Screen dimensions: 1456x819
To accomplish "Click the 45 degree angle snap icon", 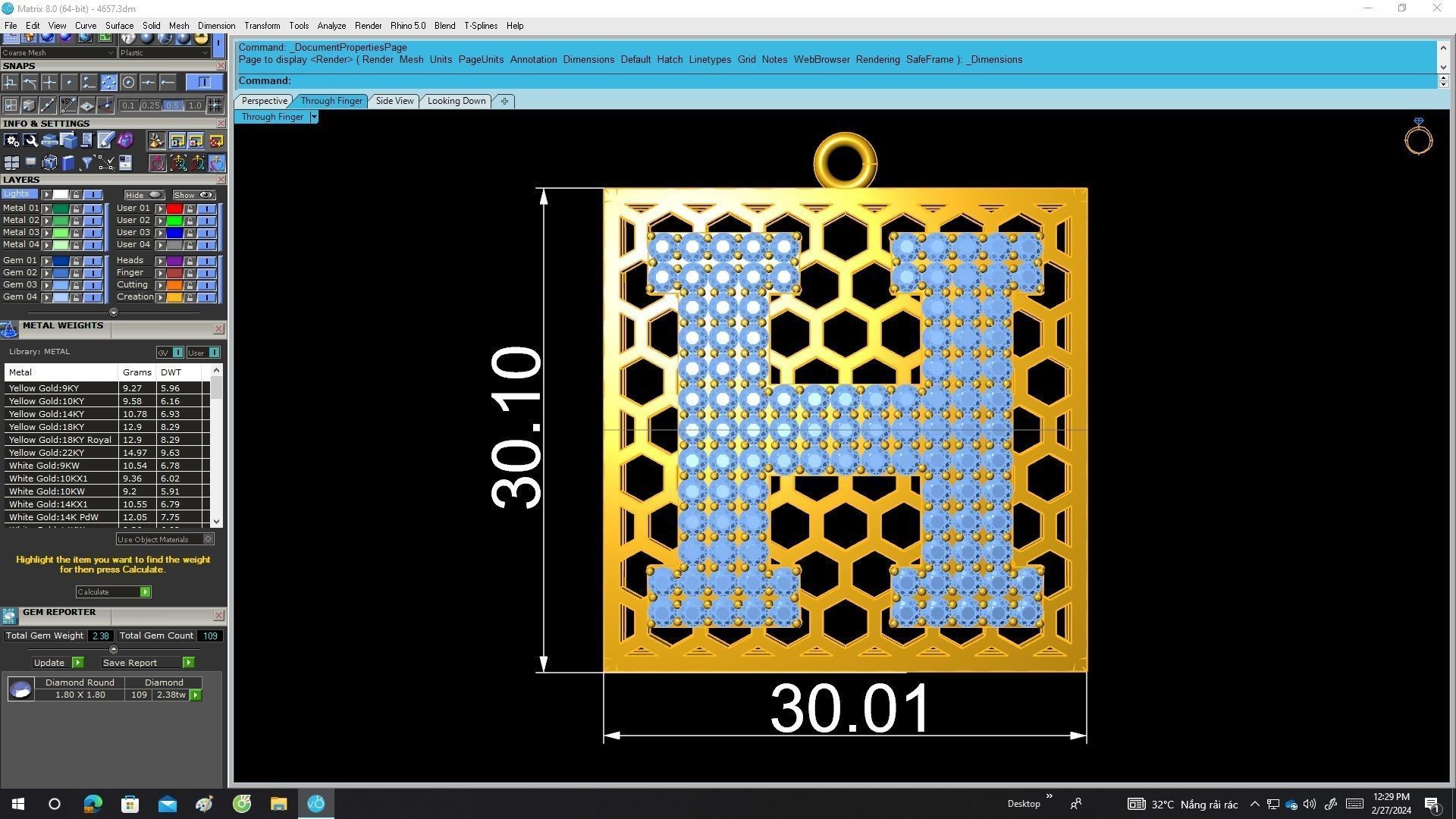I will [68, 105].
